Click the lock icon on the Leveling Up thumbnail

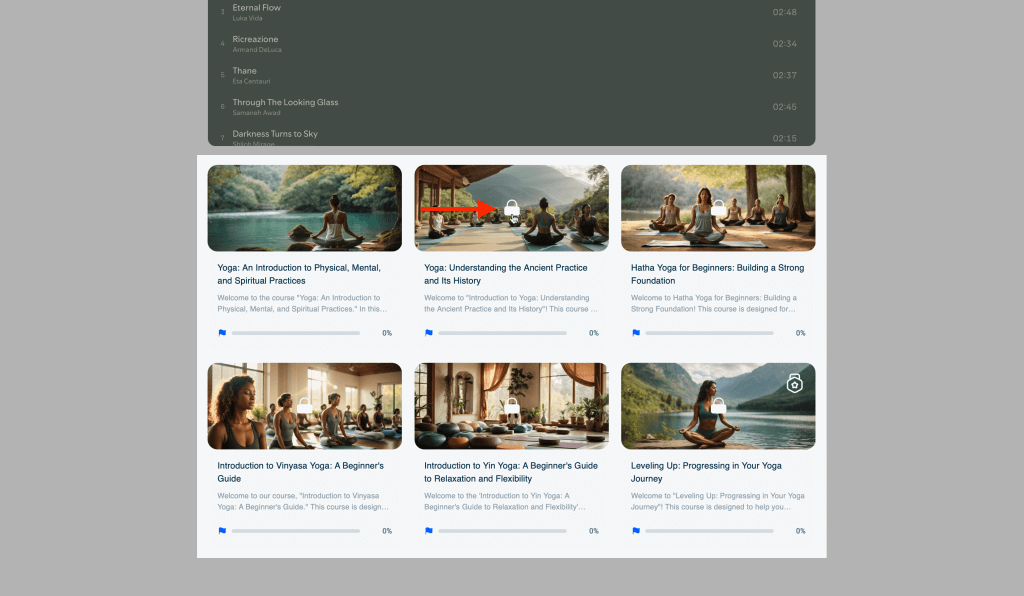pyautogui.click(x=718, y=405)
